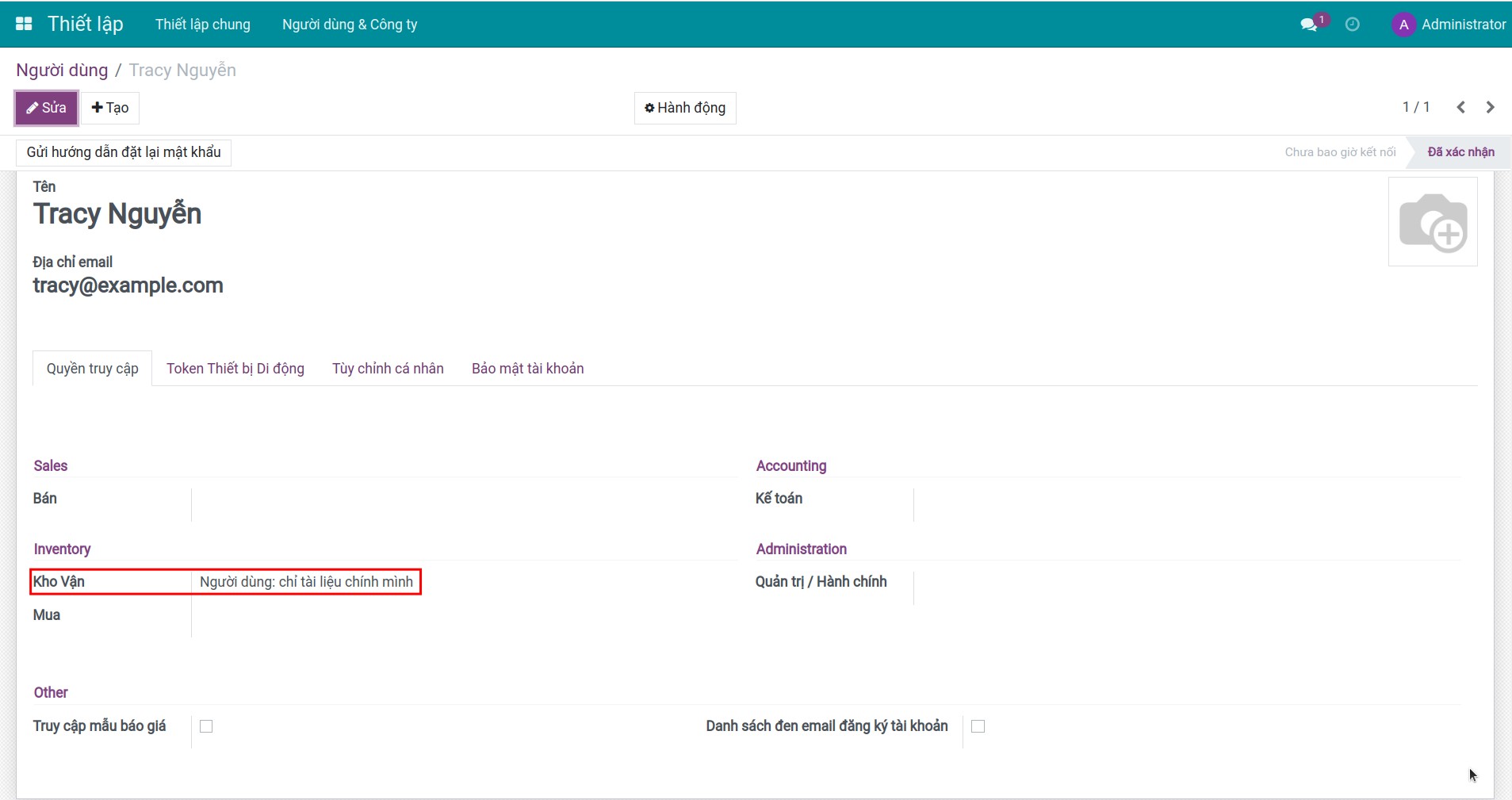1512x800 pixels.
Task: Switch to Tùy chỉnh cá nhân tab
Action: click(x=388, y=369)
